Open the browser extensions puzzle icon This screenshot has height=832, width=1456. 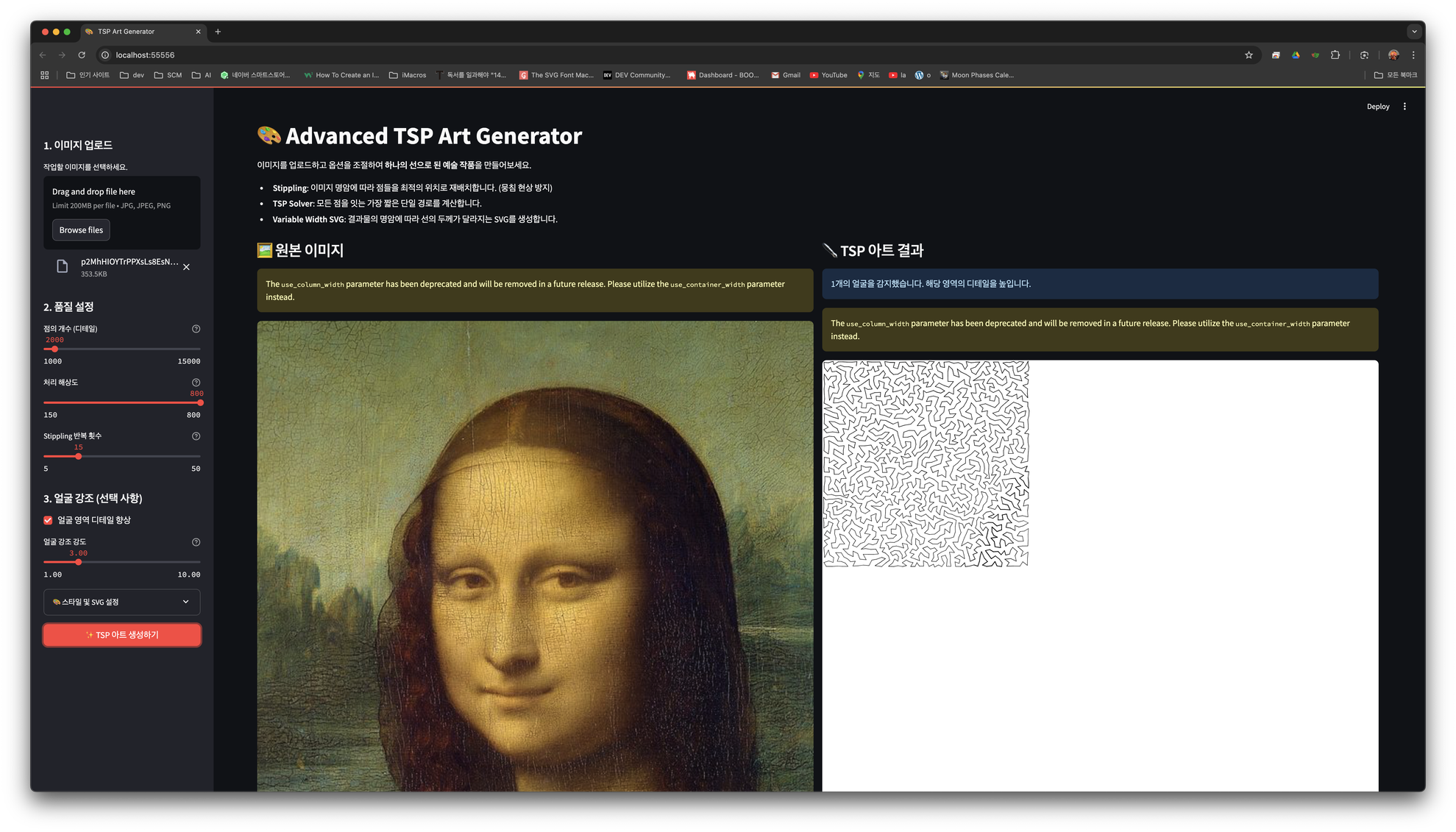[x=1335, y=55]
